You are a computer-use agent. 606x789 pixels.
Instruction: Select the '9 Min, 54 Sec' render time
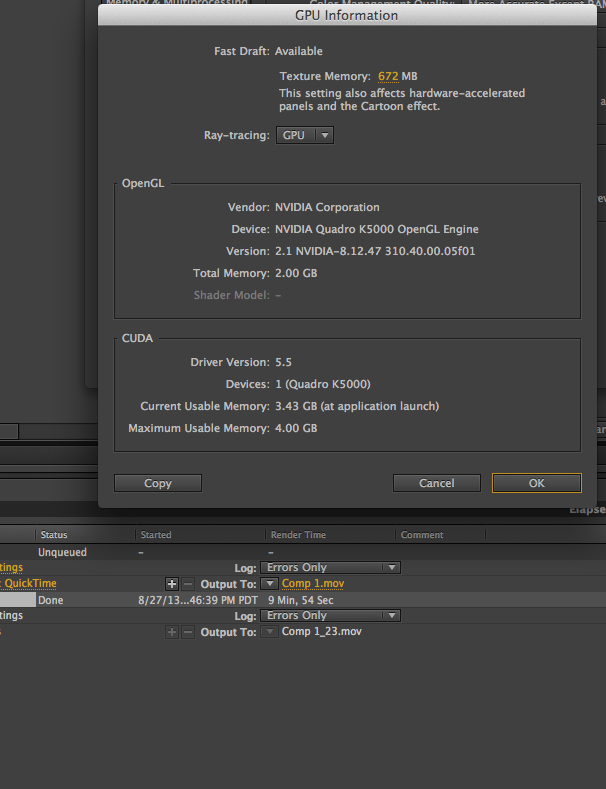click(300, 600)
